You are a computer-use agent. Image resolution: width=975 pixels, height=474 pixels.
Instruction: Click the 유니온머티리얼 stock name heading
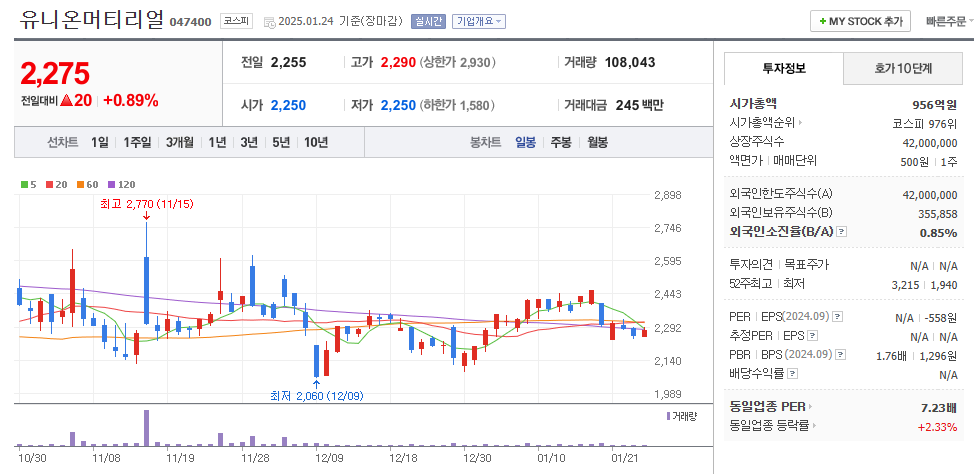coord(91,20)
